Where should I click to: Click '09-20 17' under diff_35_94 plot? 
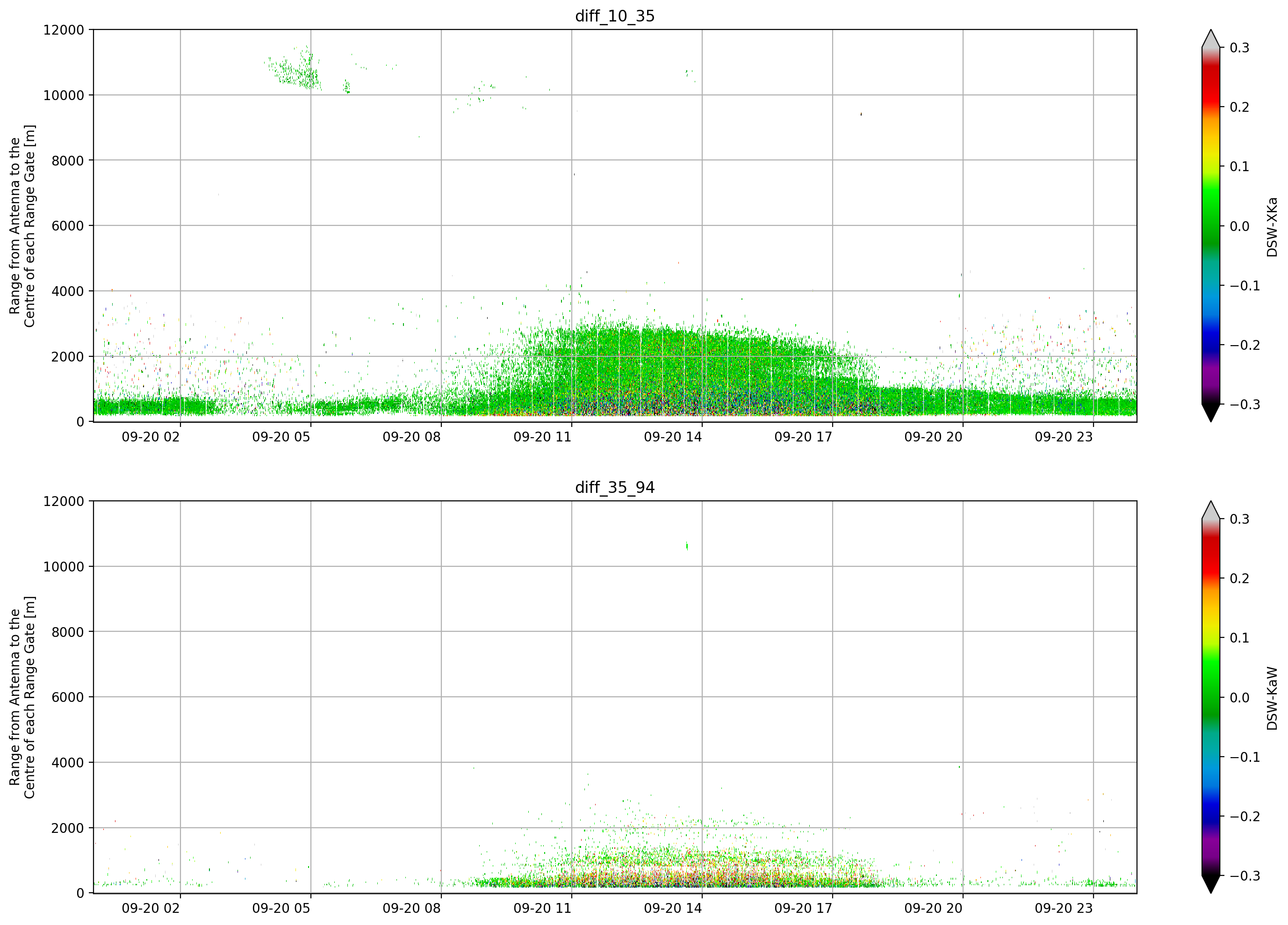[x=803, y=909]
